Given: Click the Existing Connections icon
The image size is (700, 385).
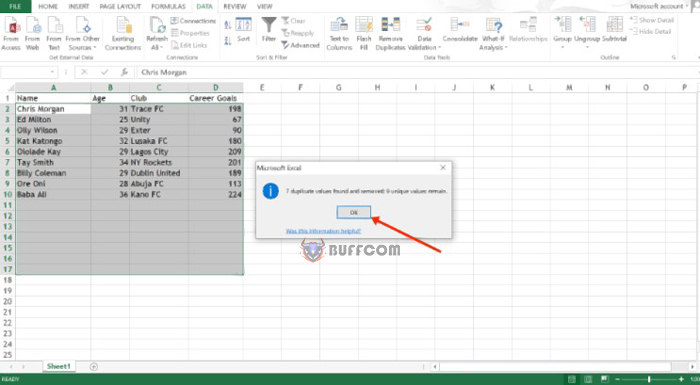Looking at the screenshot, I should click(x=123, y=25).
